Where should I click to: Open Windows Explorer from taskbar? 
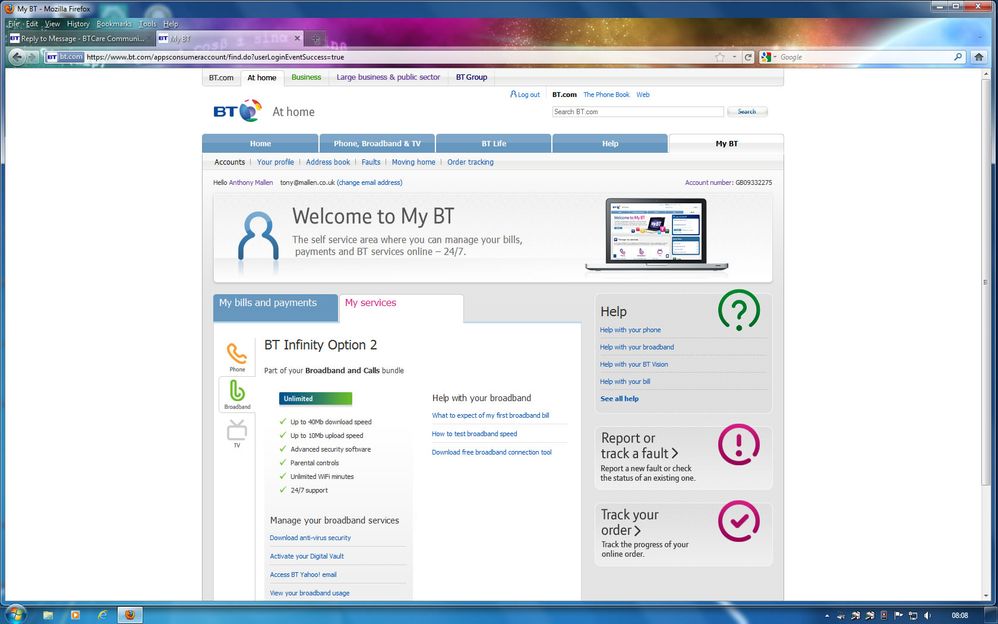[48, 615]
